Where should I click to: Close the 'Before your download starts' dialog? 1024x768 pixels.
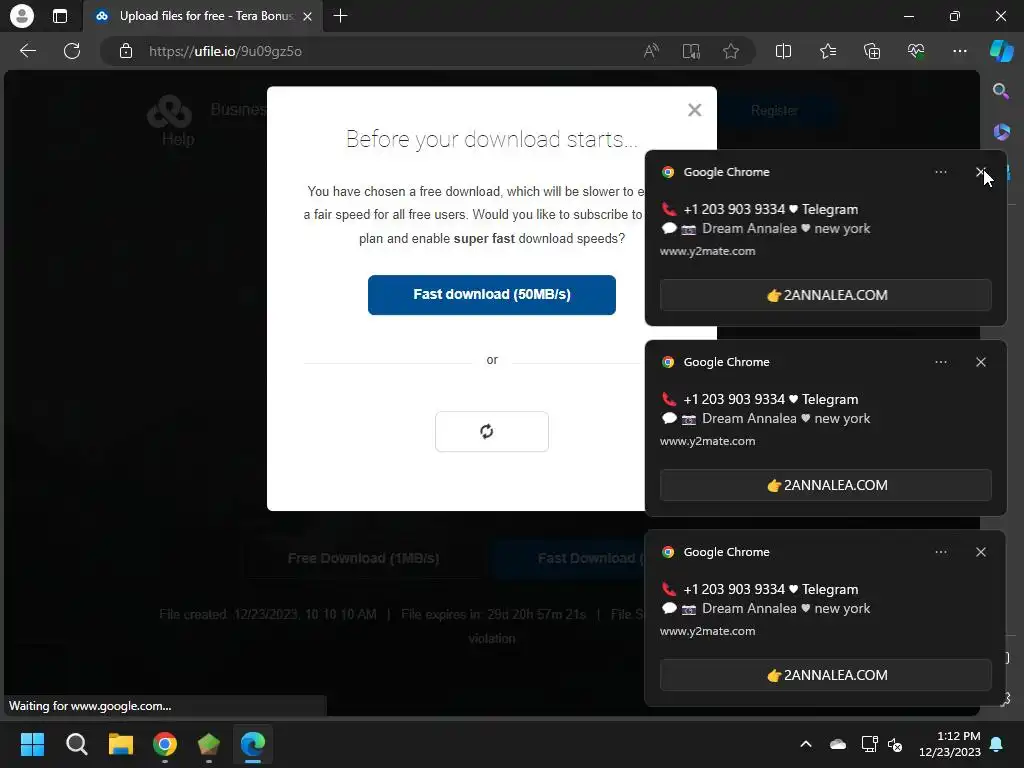point(694,110)
